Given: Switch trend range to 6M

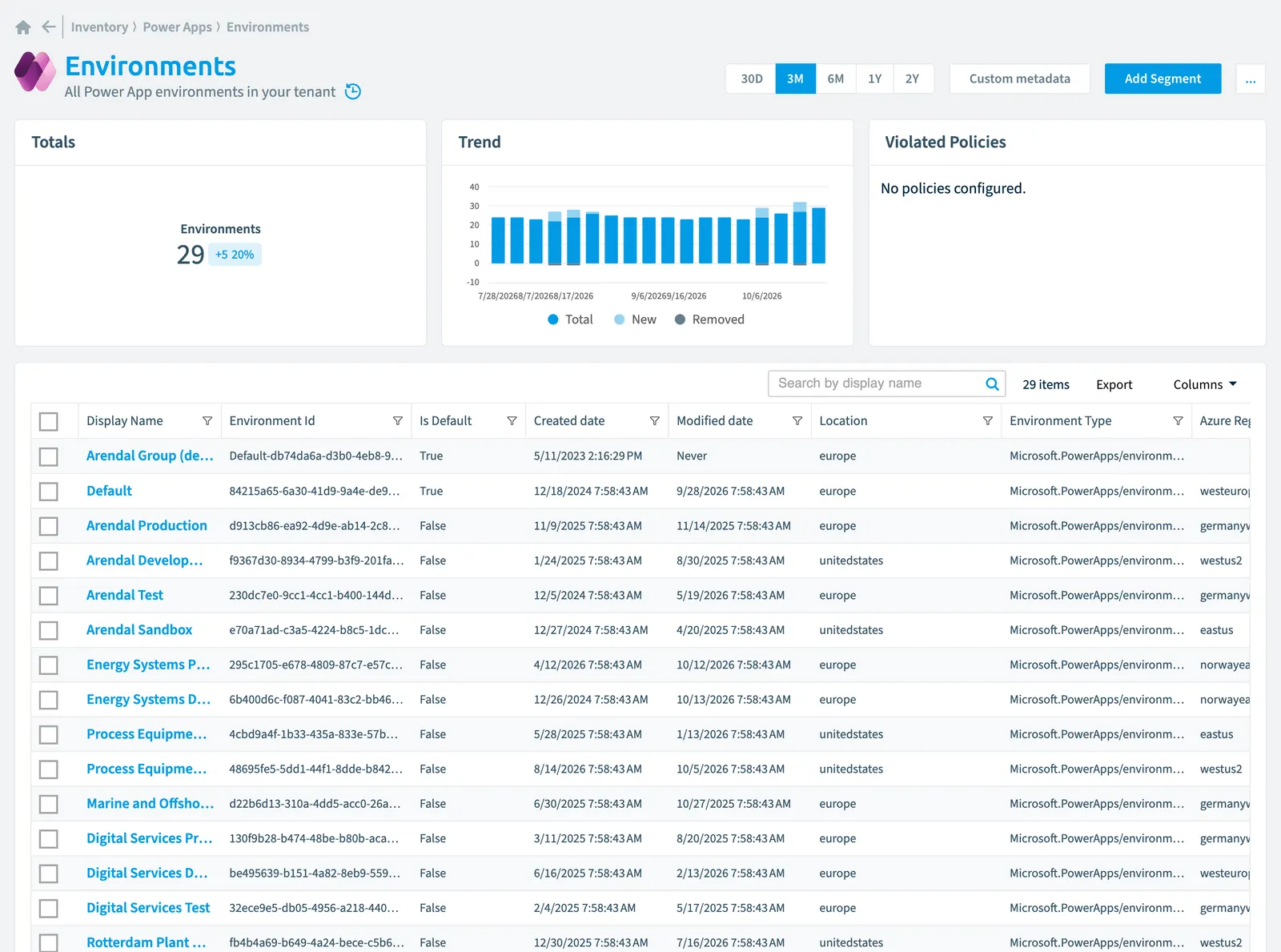Looking at the screenshot, I should click(x=836, y=78).
